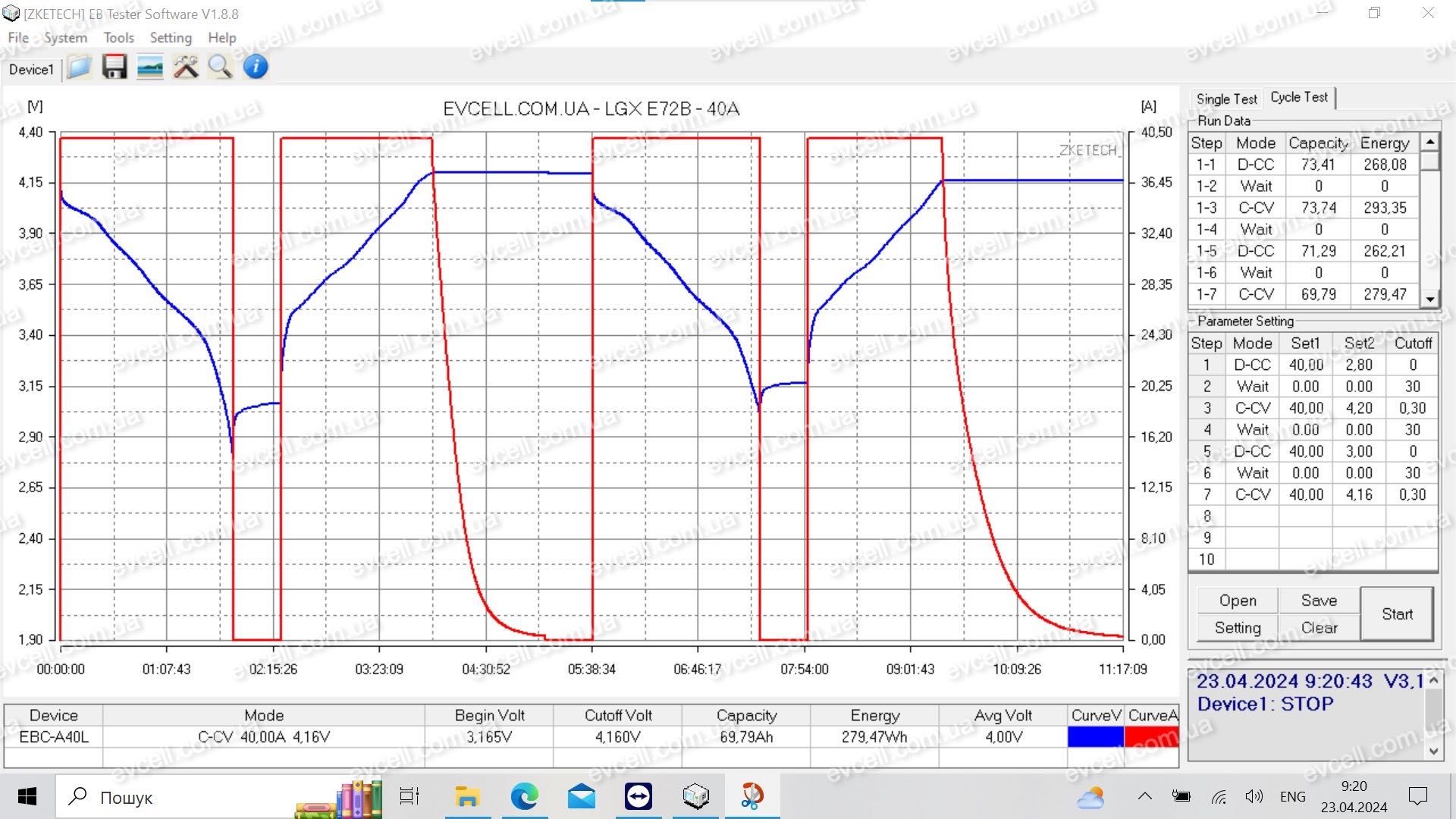Viewport: 1456px width, 819px height.
Task: Open the Tools menu
Action: 118,37
